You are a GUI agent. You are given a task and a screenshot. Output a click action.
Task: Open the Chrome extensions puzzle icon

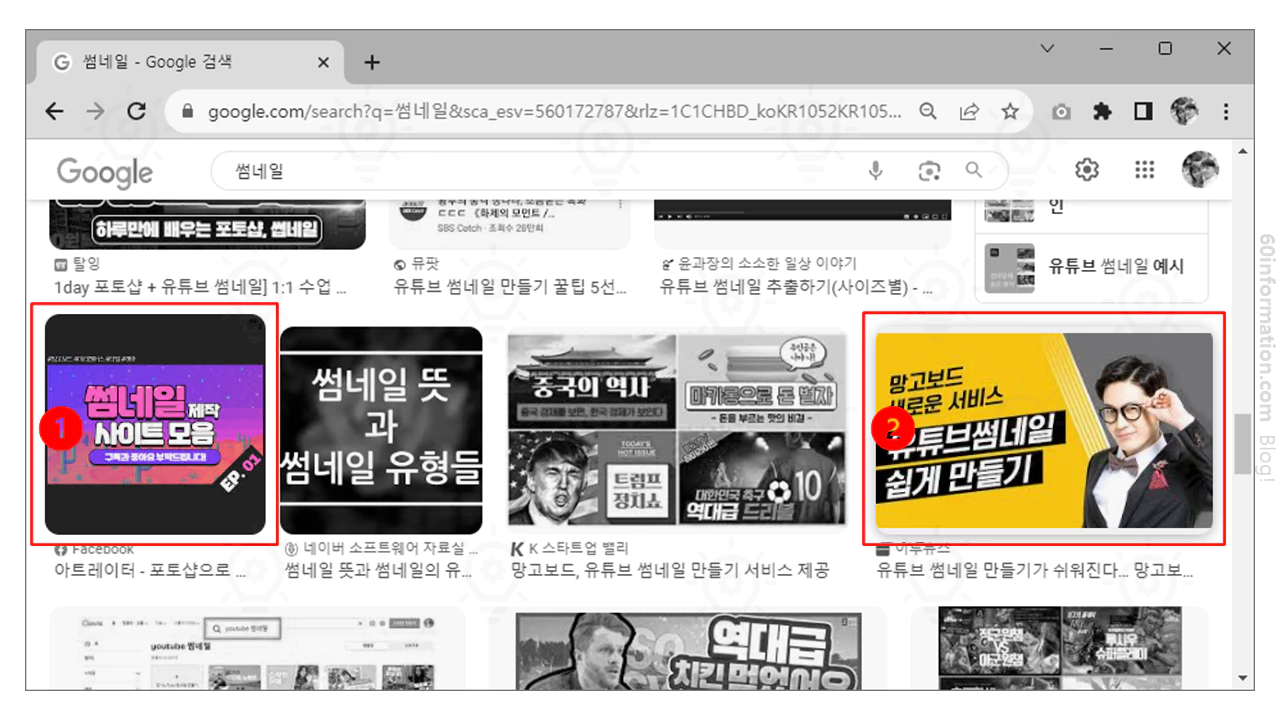(1101, 111)
